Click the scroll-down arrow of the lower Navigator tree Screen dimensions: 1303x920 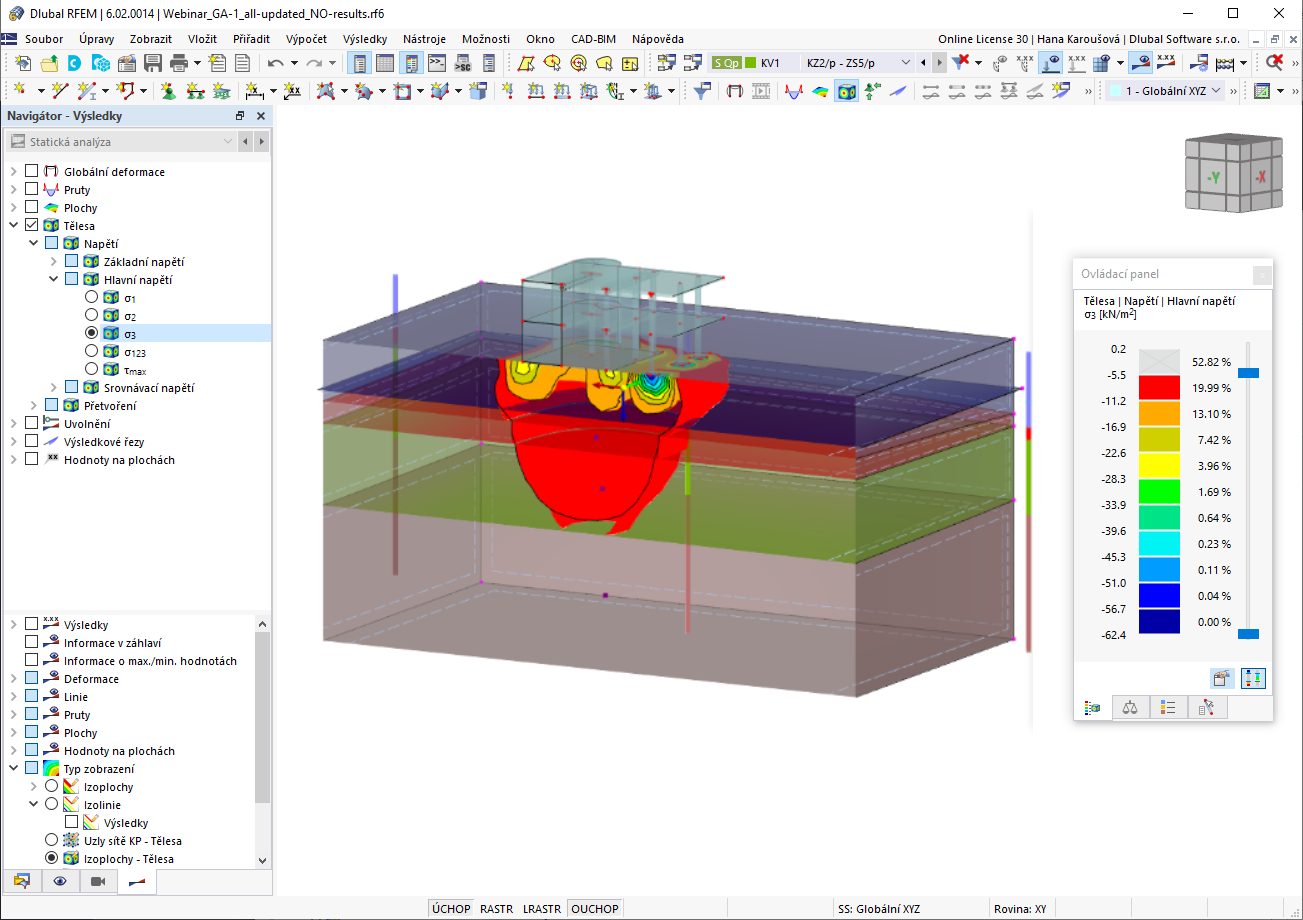pos(263,860)
